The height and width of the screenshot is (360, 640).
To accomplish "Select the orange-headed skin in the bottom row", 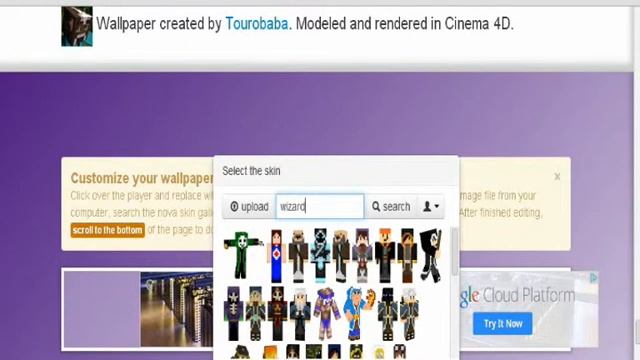I will point(270,353).
